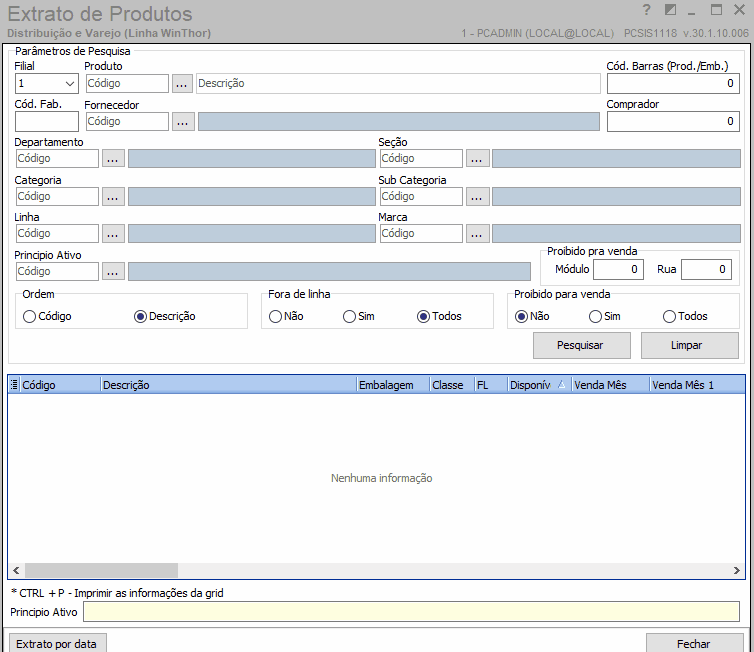Click the sort arrow on Disponív column
This screenshot has width=754, height=652.
(561, 385)
